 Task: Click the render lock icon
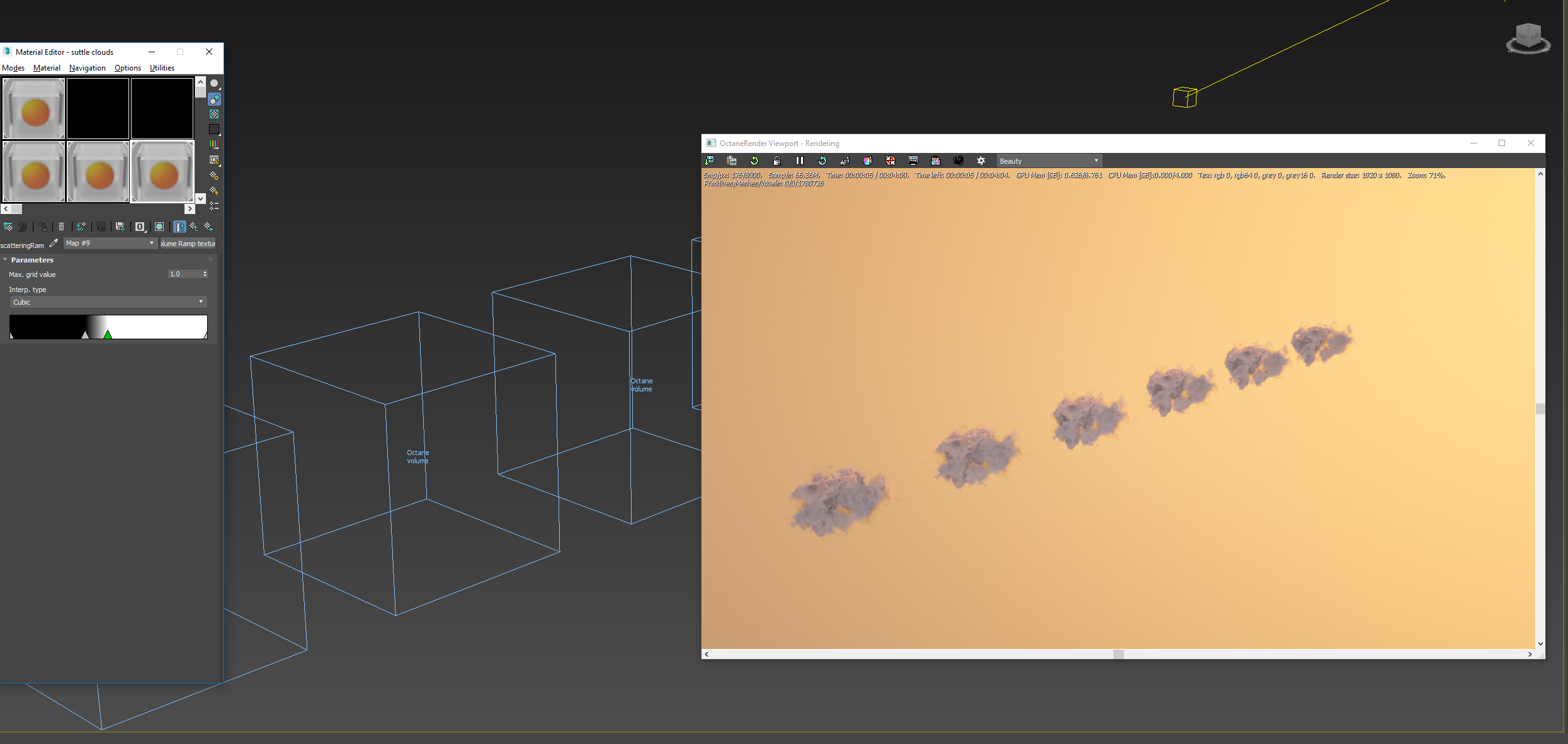pos(776,161)
